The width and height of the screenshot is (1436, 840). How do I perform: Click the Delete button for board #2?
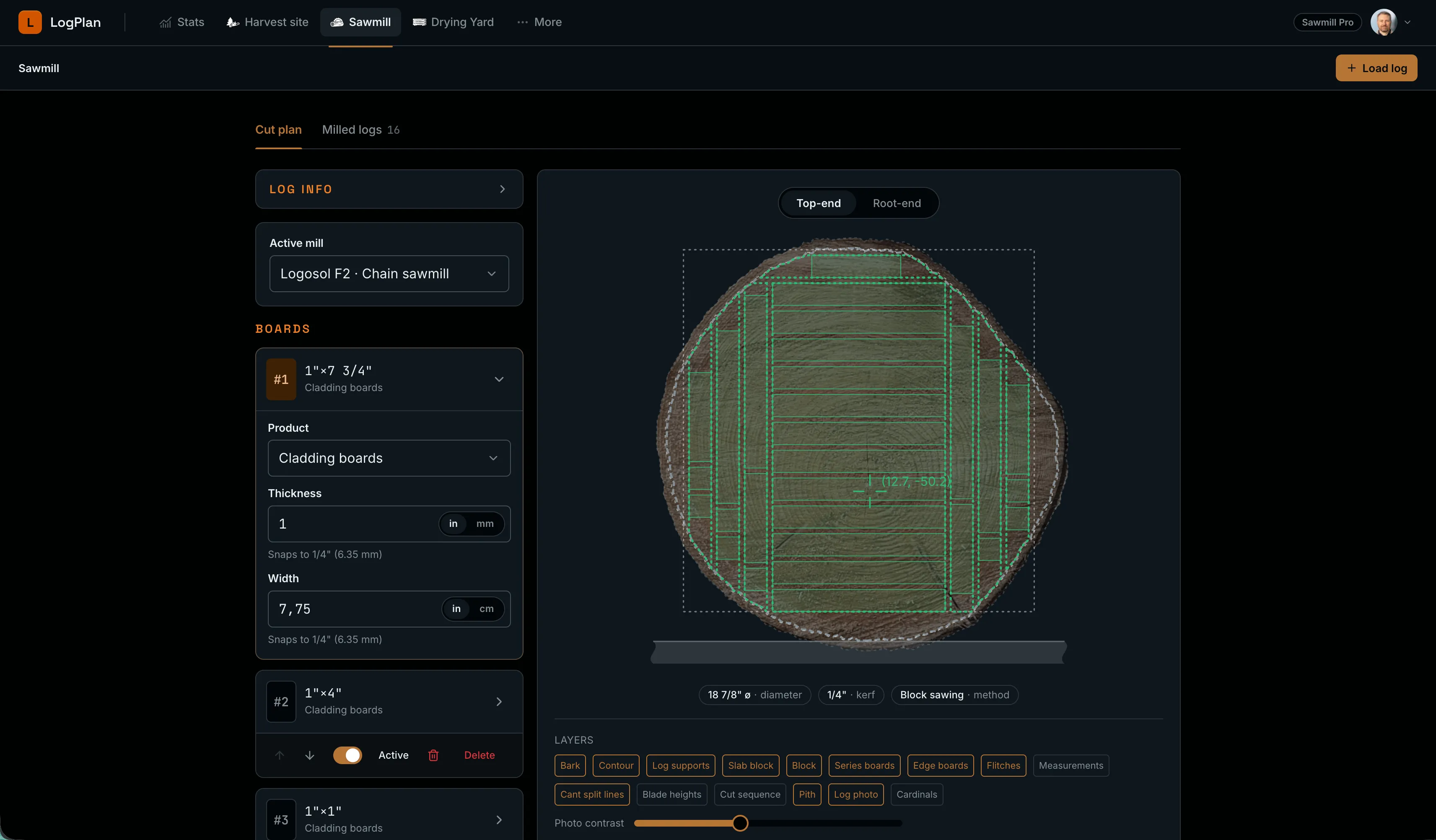pos(479,755)
